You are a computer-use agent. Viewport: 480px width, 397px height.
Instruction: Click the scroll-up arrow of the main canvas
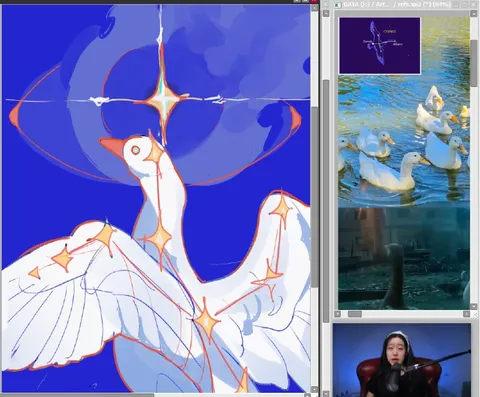315,8
